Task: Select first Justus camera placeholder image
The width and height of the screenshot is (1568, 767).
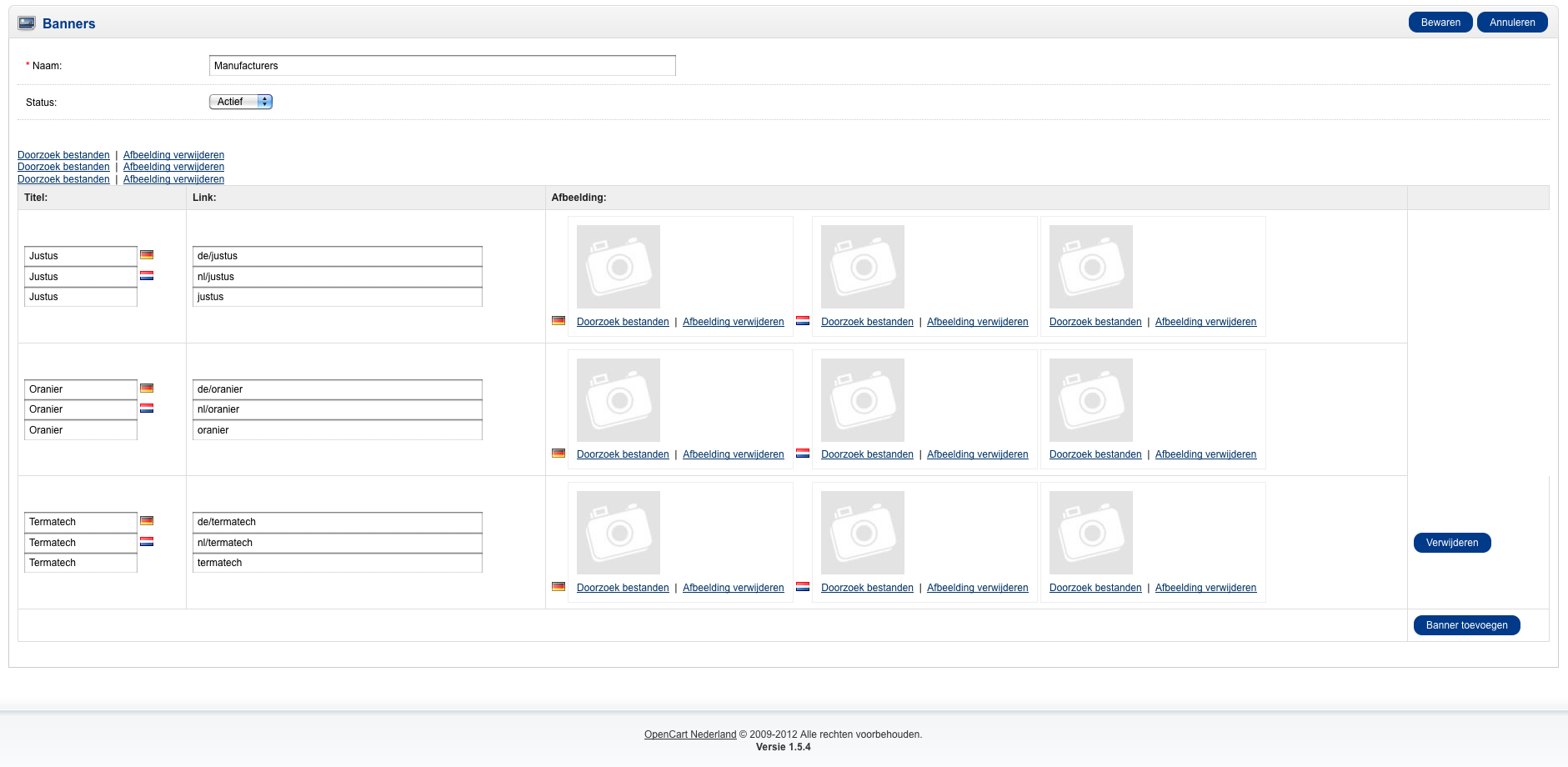Action: pyautogui.click(x=619, y=267)
